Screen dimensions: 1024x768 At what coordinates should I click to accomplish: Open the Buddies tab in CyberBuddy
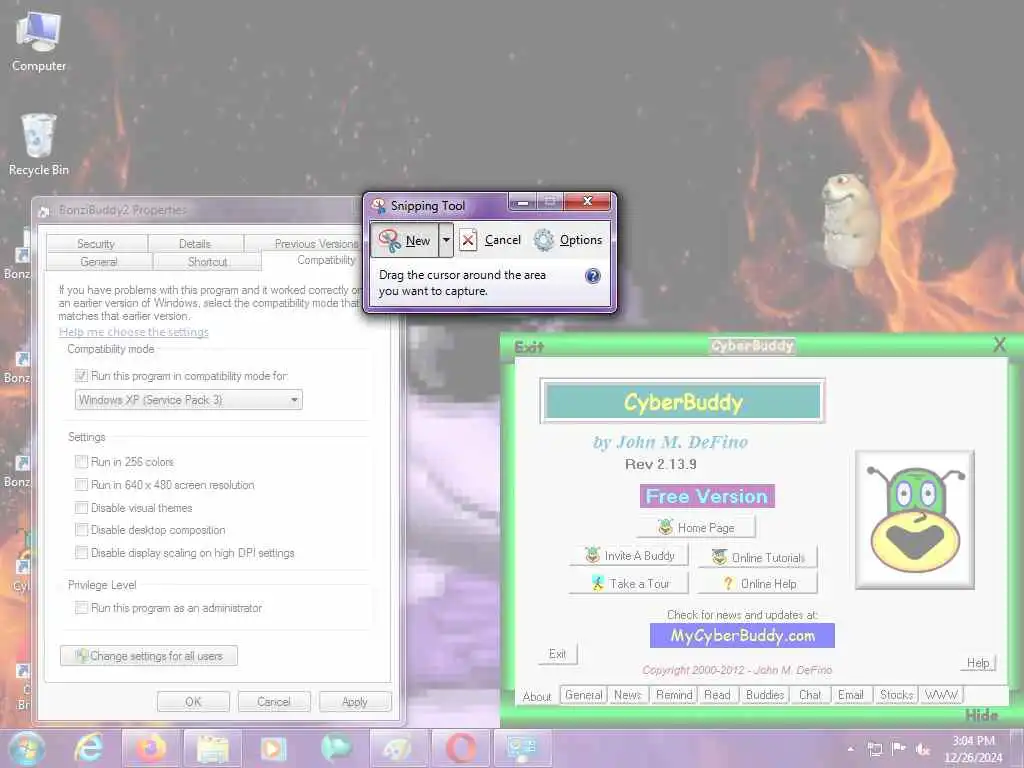point(765,695)
